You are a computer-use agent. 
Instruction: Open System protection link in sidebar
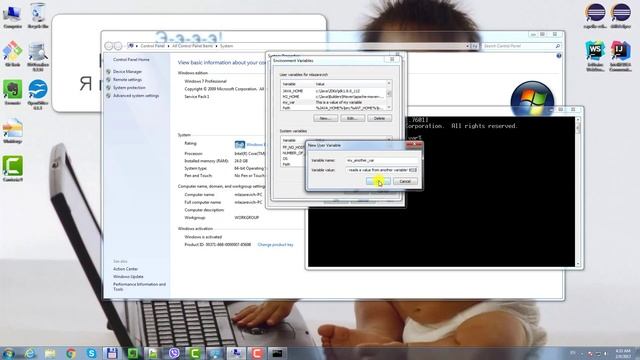[129, 88]
